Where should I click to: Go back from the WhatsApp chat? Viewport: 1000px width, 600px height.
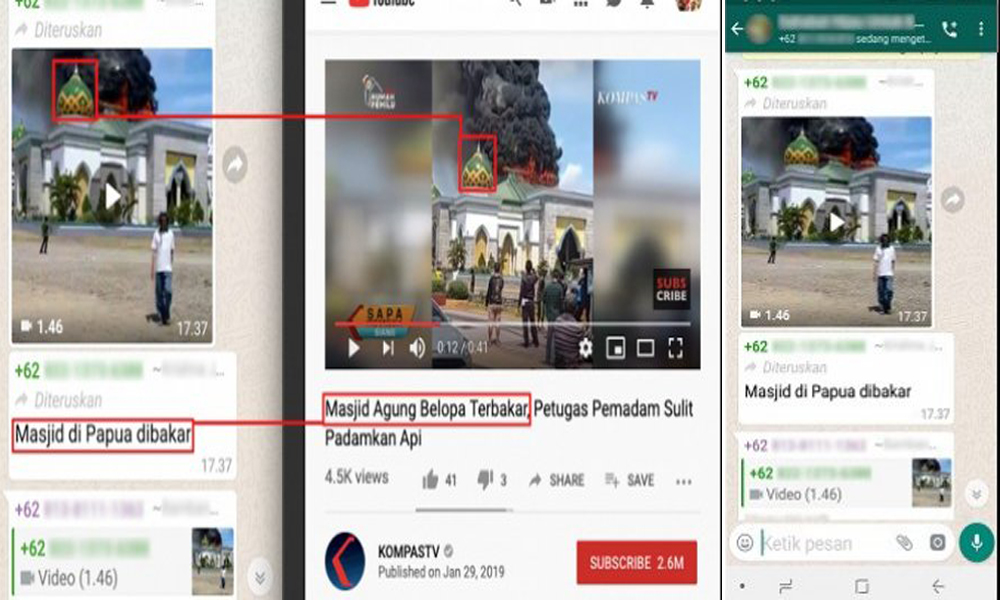[738, 29]
